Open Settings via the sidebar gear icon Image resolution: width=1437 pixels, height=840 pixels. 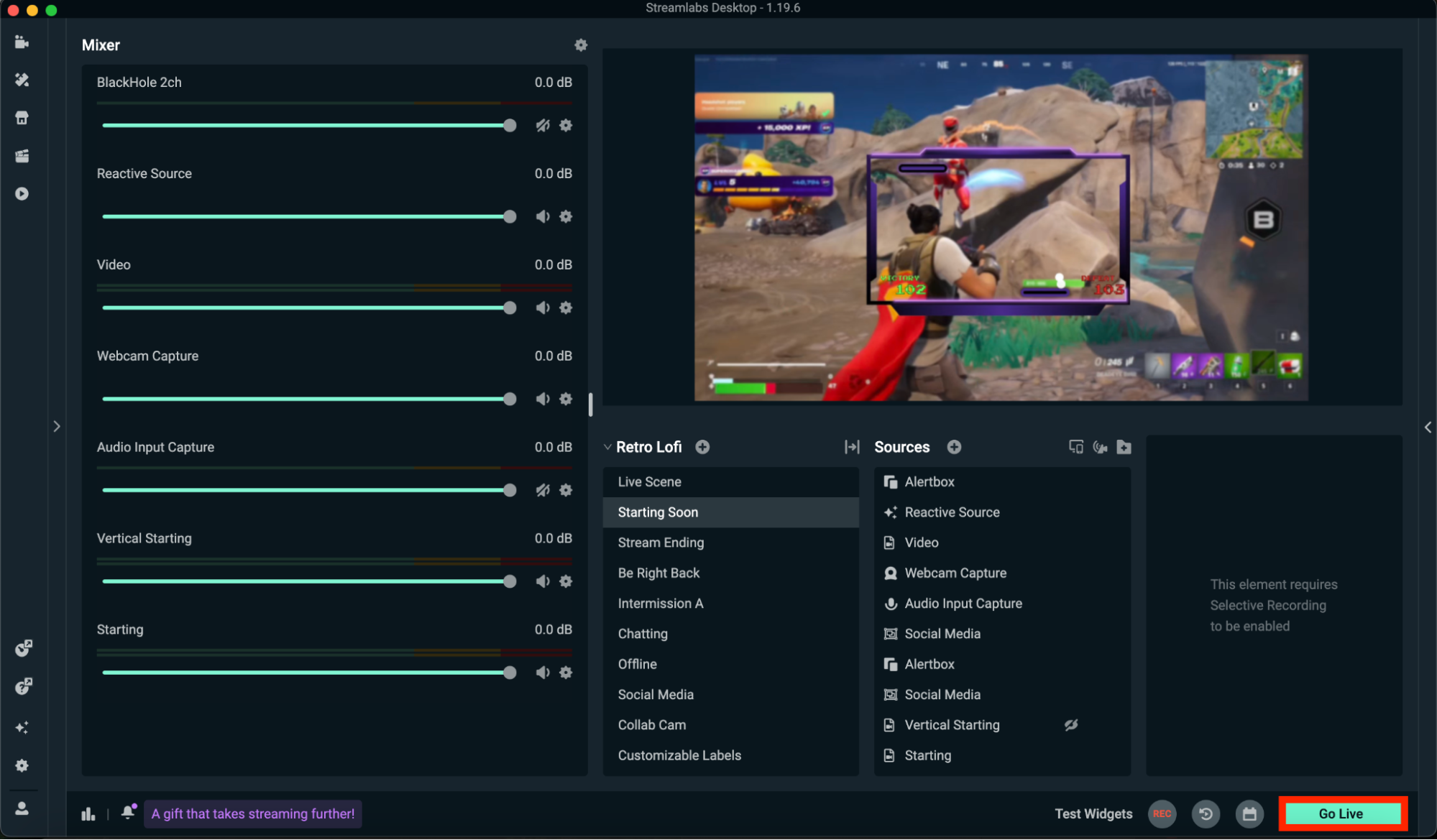22,765
